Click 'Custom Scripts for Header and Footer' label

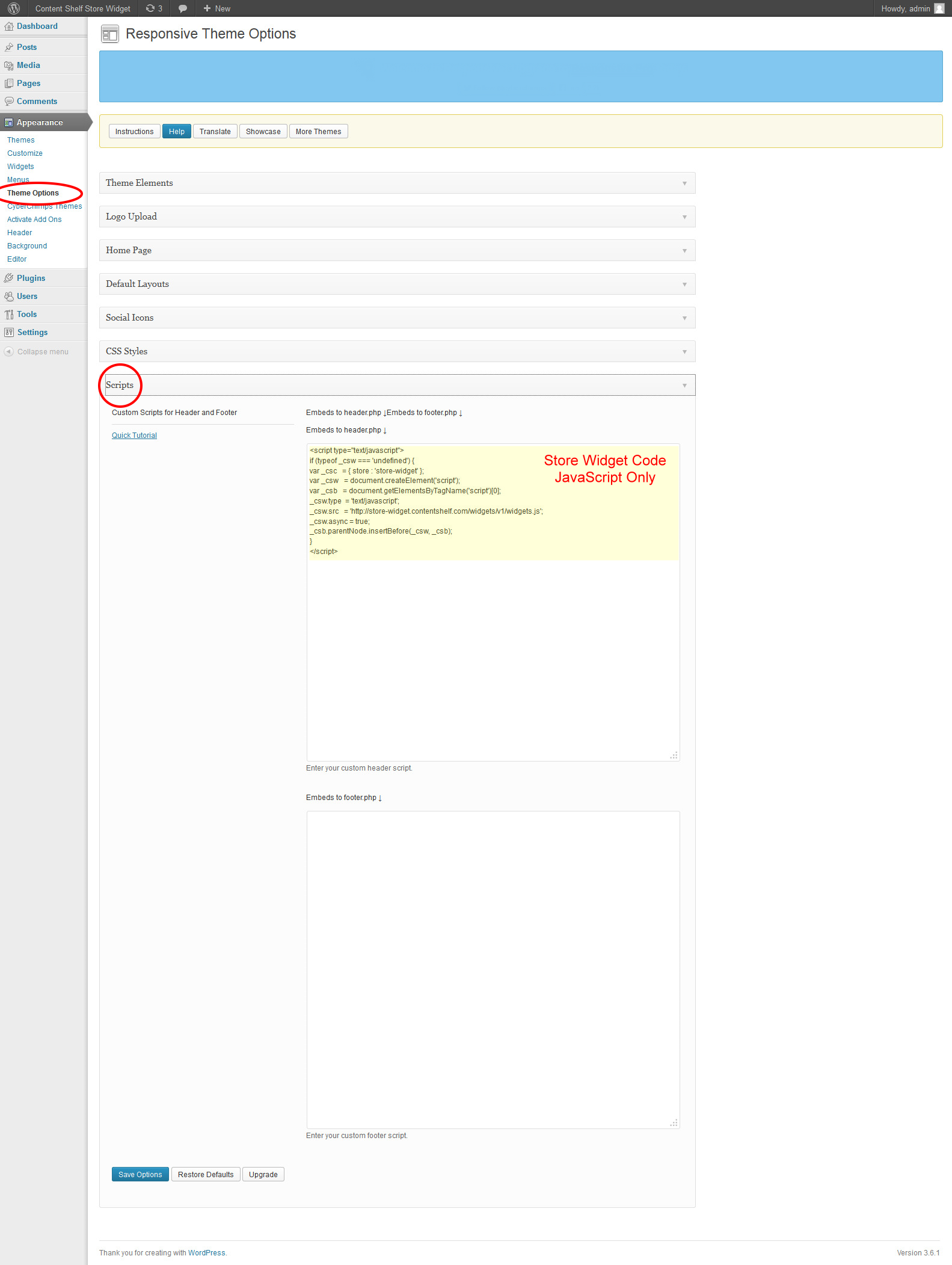point(174,413)
